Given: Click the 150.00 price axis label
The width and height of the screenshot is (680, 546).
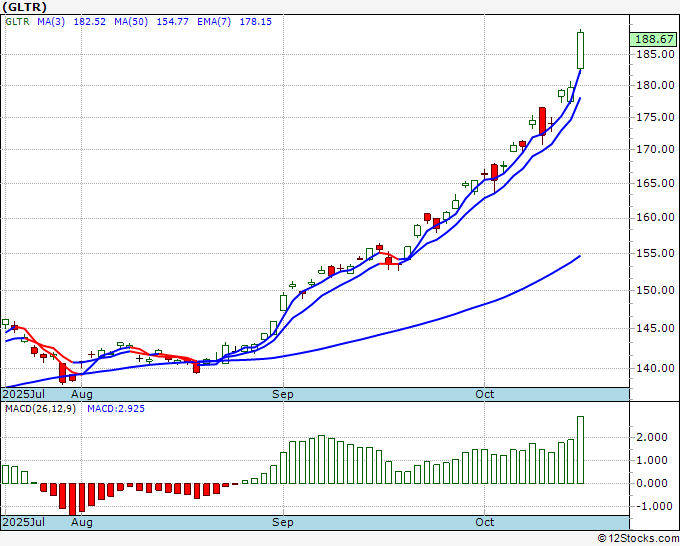Looking at the screenshot, I should point(655,290).
